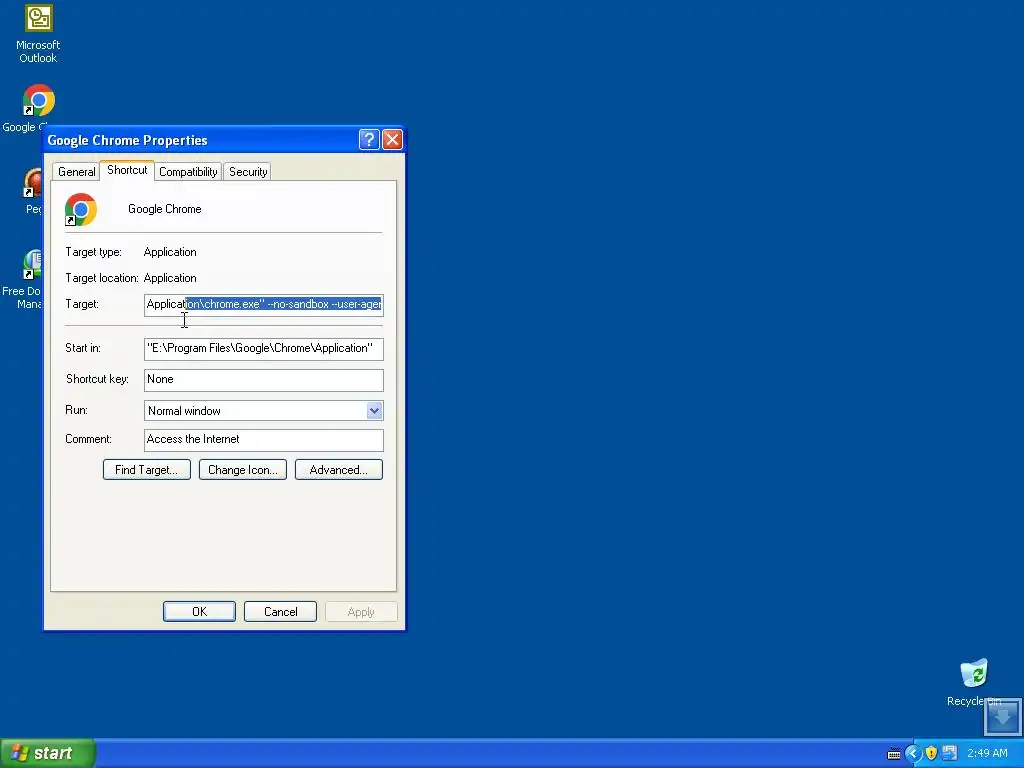Open the Windows Start menu
Image resolution: width=1024 pixels, height=768 pixels.
click(48, 753)
